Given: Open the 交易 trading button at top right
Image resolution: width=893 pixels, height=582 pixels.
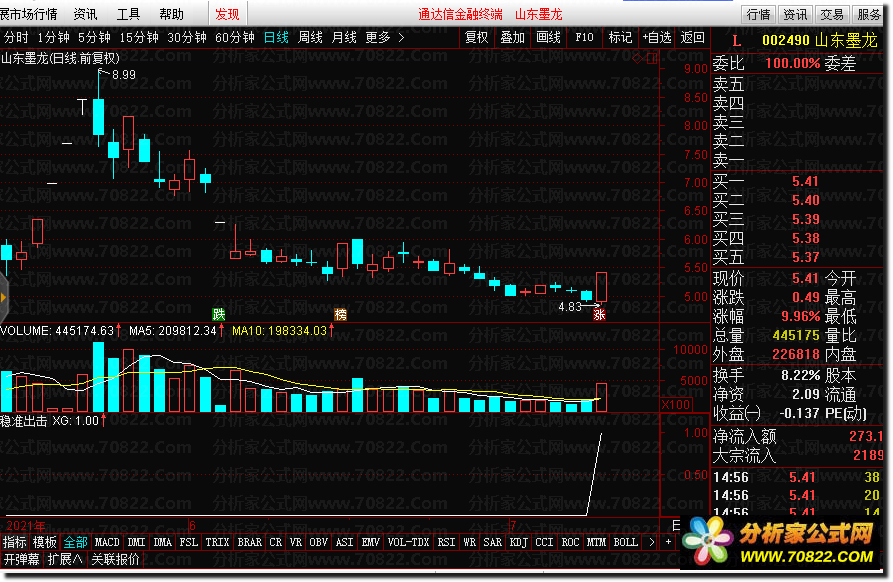Looking at the screenshot, I should pyautogui.click(x=831, y=14).
